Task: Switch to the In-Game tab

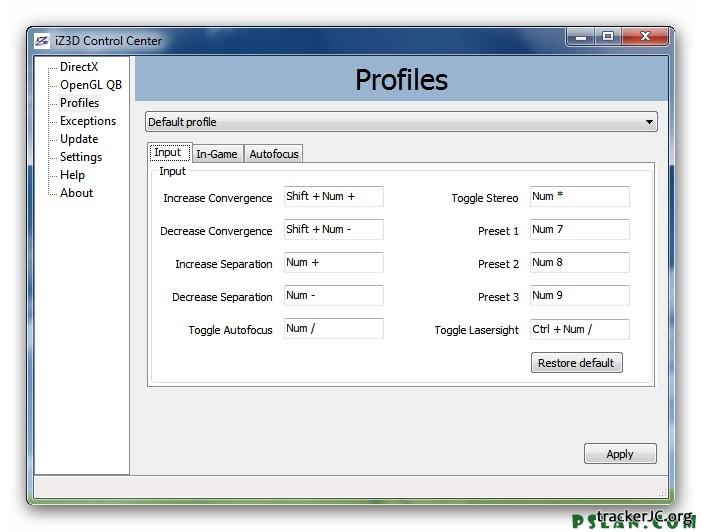Action: coord(216,153)
